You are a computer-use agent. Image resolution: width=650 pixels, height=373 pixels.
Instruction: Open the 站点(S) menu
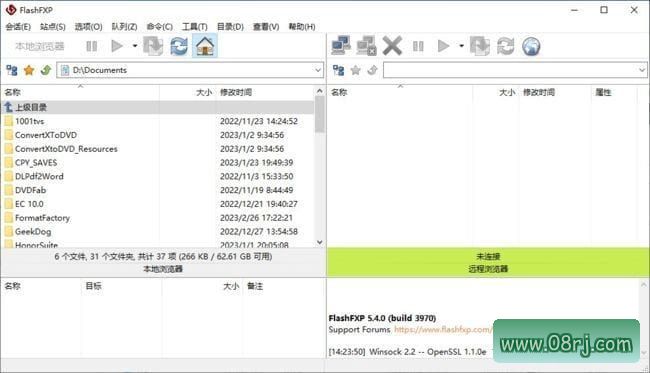click(x=53, y=27)
